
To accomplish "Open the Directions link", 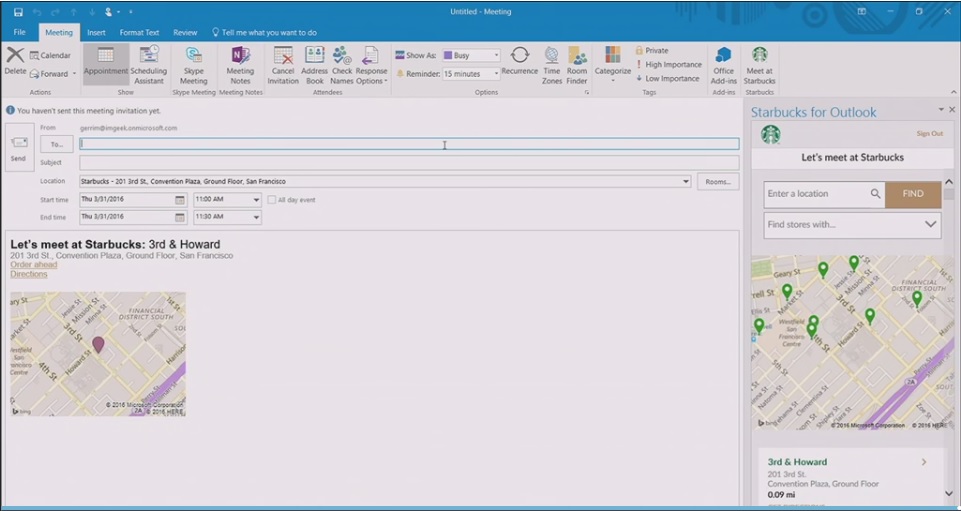I will click(29, 274).
